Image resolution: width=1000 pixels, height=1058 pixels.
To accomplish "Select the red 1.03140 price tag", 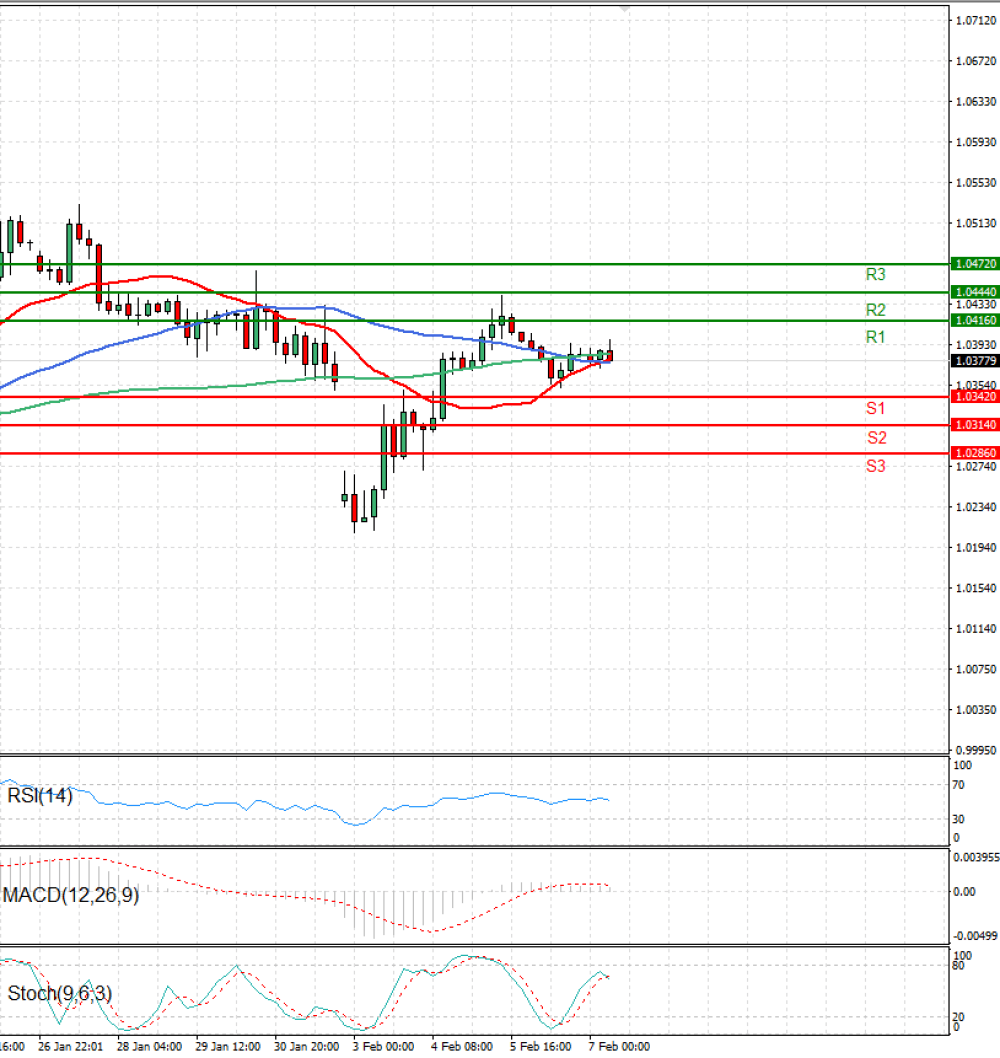I will coord(974,425).
